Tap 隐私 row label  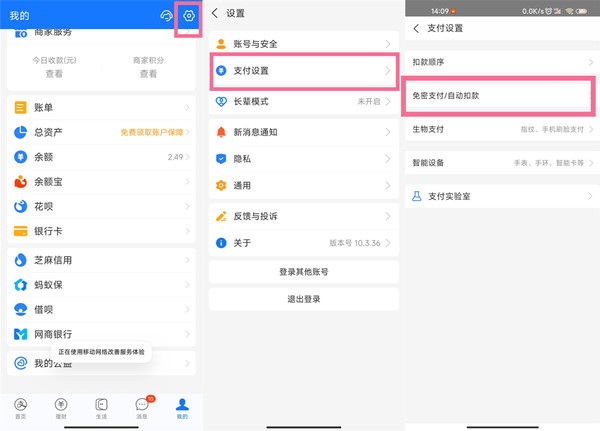[242, 158]
